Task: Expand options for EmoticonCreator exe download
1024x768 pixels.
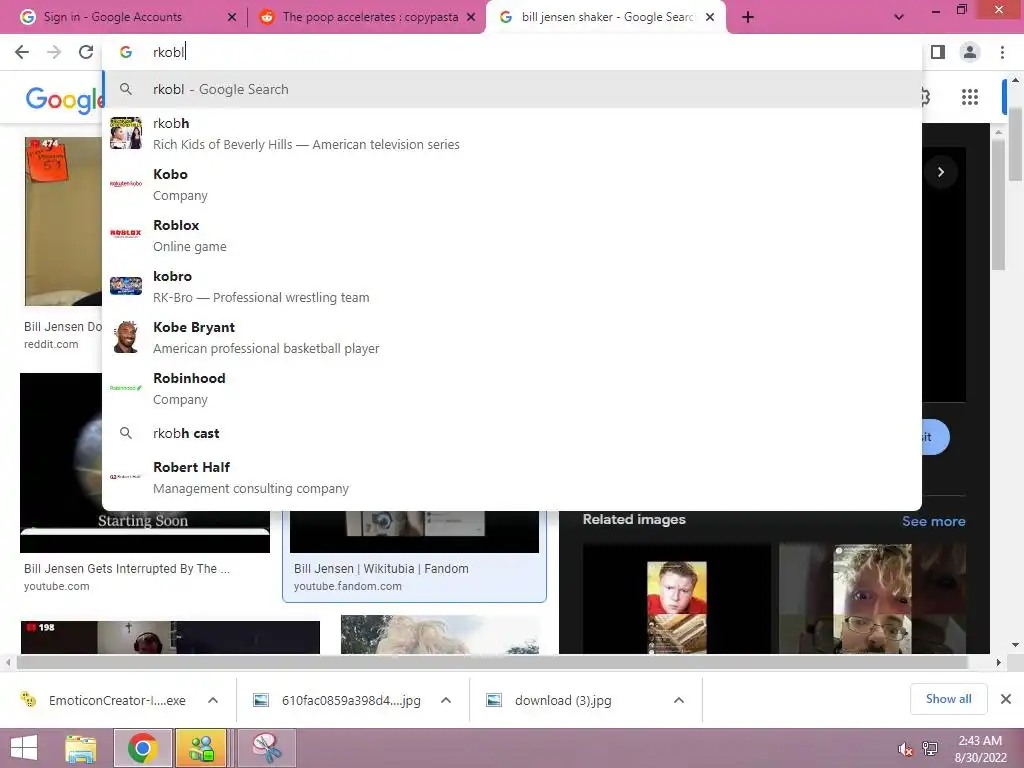Action: point(213,700)
